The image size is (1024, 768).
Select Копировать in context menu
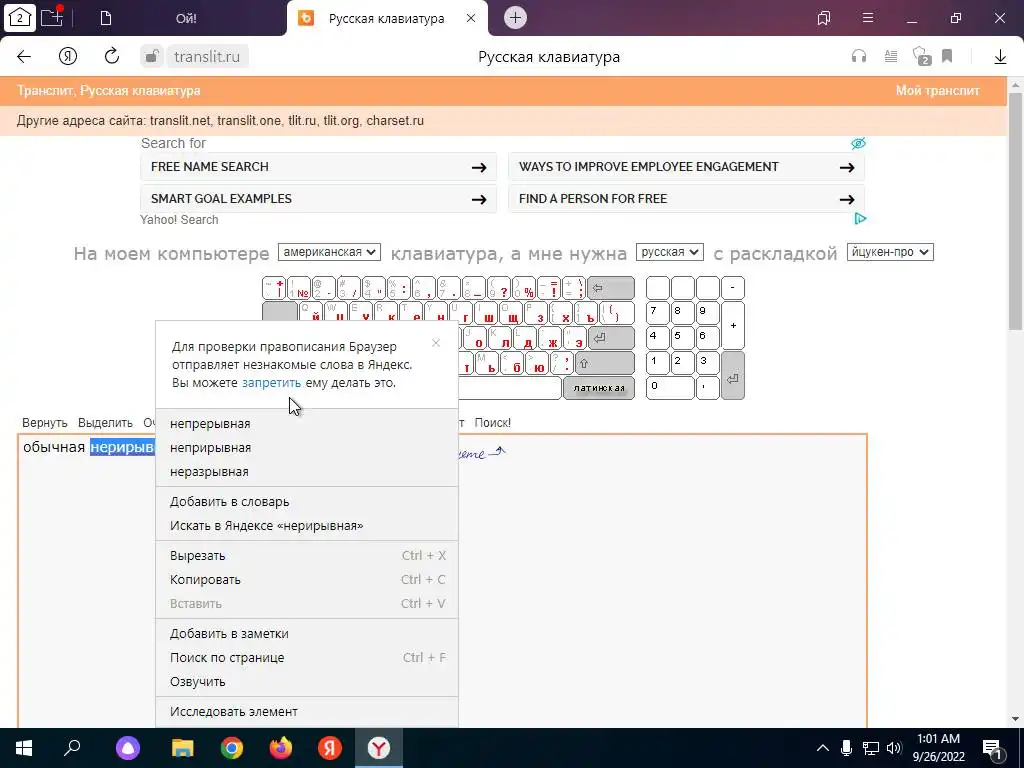coord(307,580)
